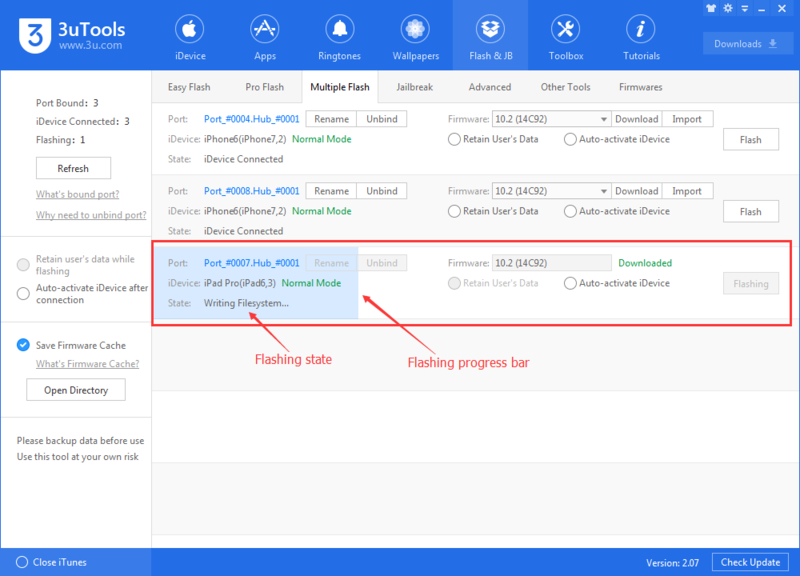Close the 3uTools window
This screenshot has width=800, height=576.
coord(782,9)
